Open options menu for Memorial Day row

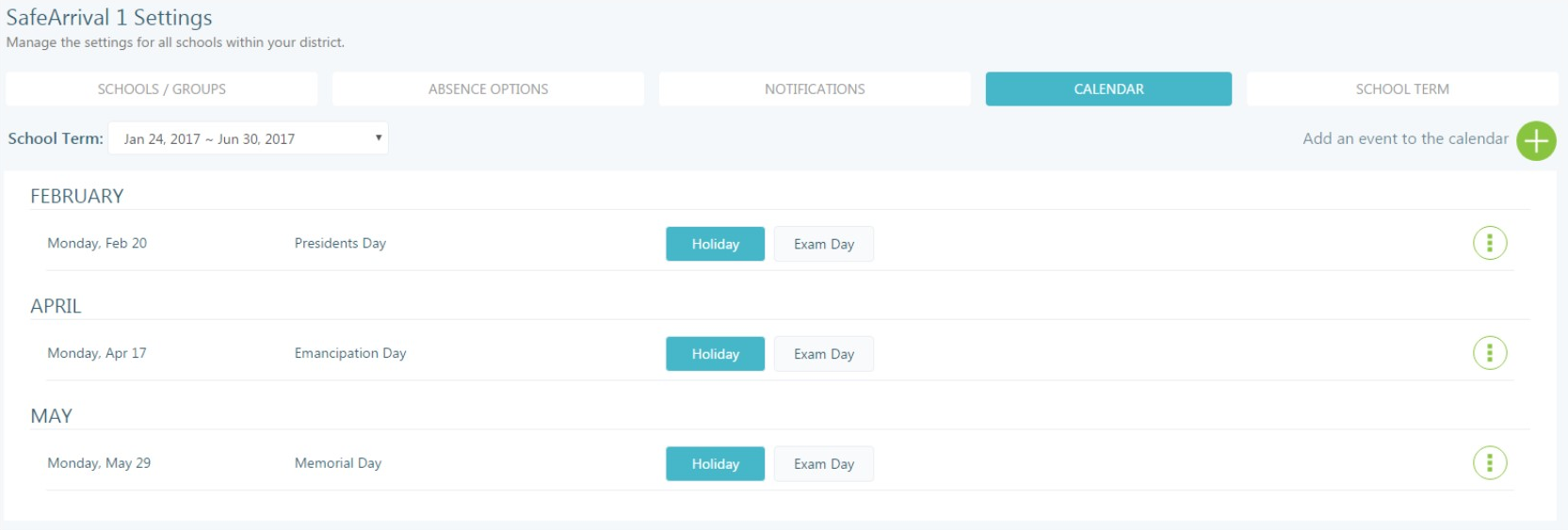pyautogui.click(x=1489, y=463)
